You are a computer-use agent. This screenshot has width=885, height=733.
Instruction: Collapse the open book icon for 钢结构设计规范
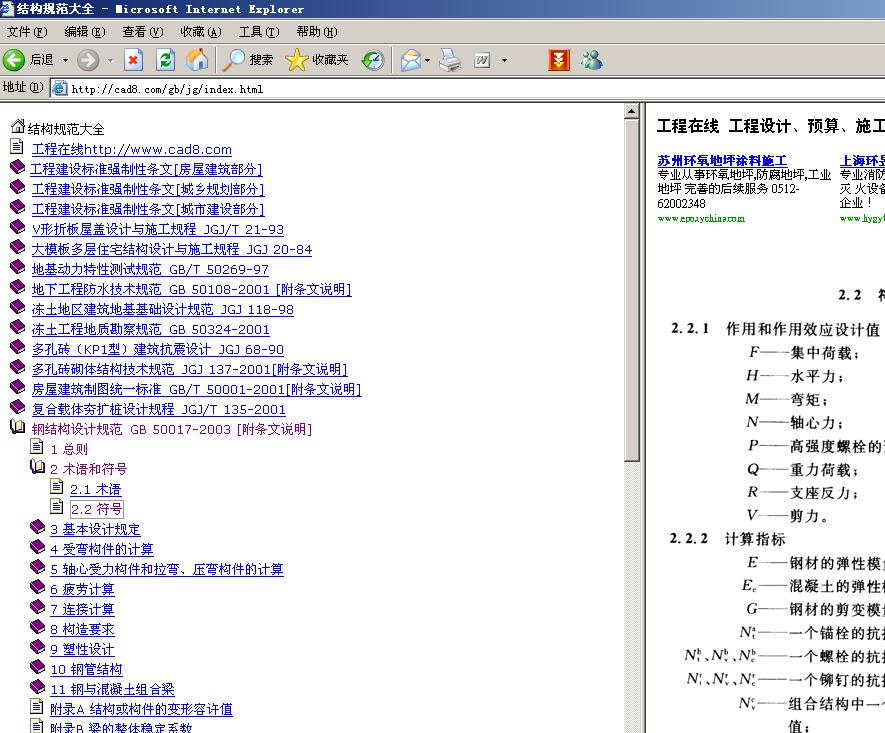(17, 427)
